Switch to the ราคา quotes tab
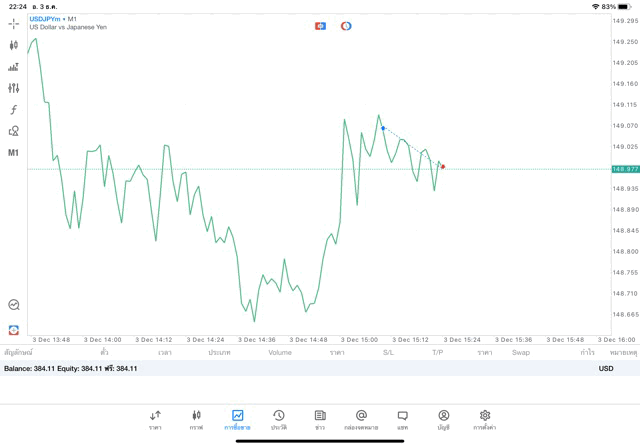Screen dimensions: 640x447 [x=155, y=420]
